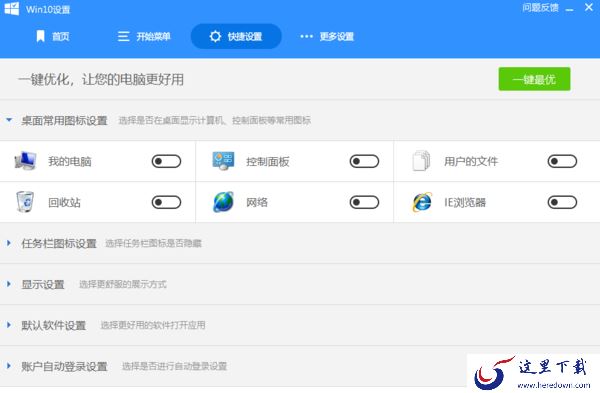The width and height of the screenshot is (600, 393).
Task: Toggle the 回收站 desktop icon switch
Action: click(166, 202)
